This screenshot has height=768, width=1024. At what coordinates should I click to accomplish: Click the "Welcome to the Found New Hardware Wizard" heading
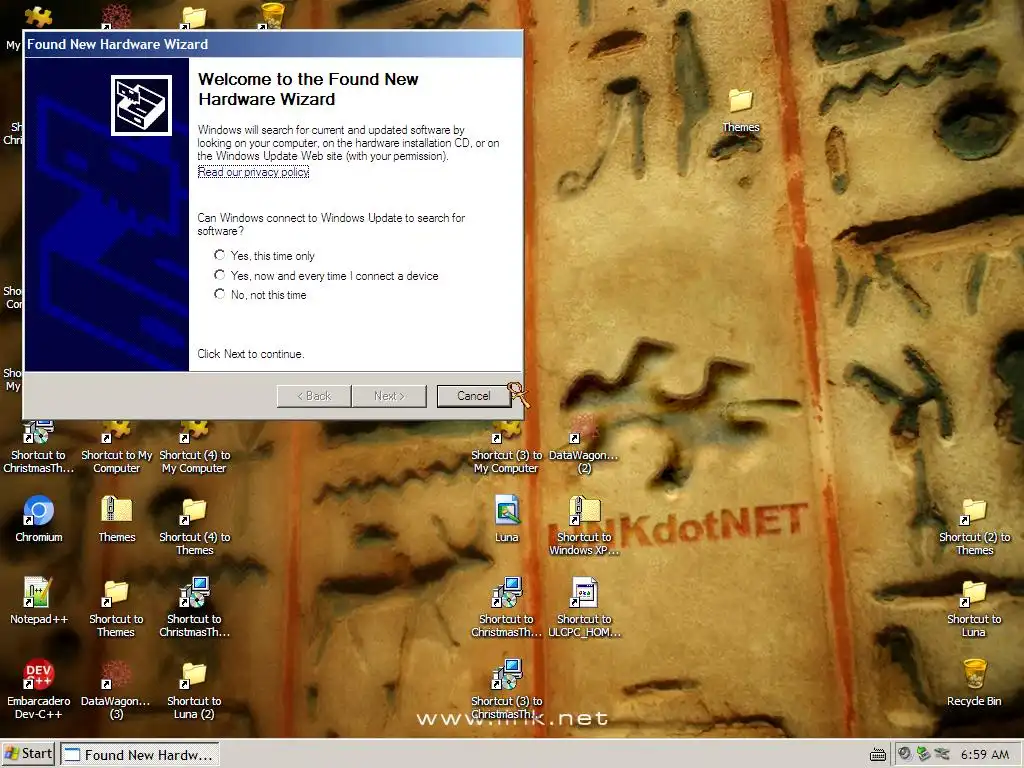(x=308, y=89)
